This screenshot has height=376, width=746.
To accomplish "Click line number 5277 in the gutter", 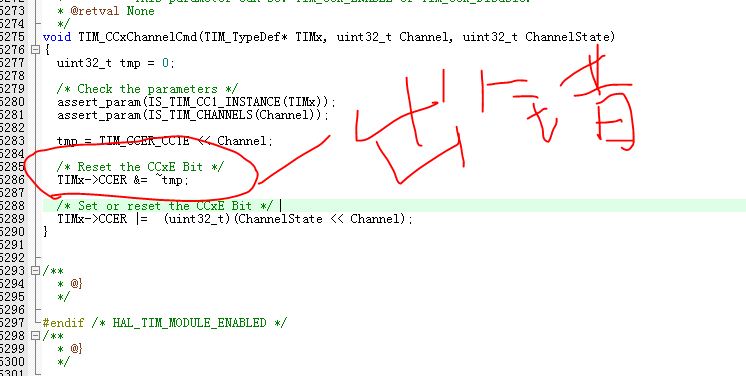I will point(12,63).
